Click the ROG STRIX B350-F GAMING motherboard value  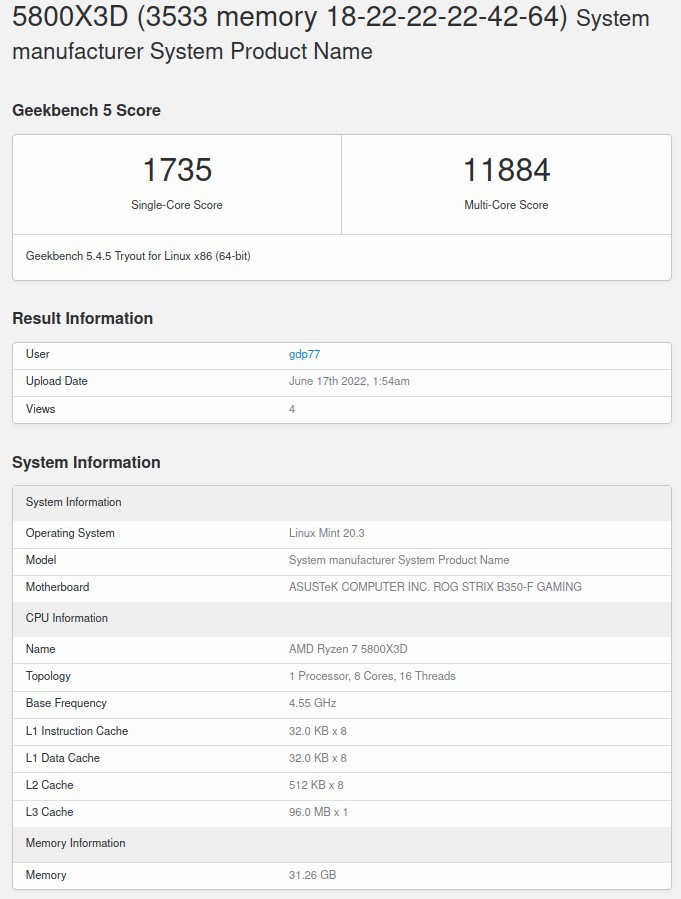[435, 587]
